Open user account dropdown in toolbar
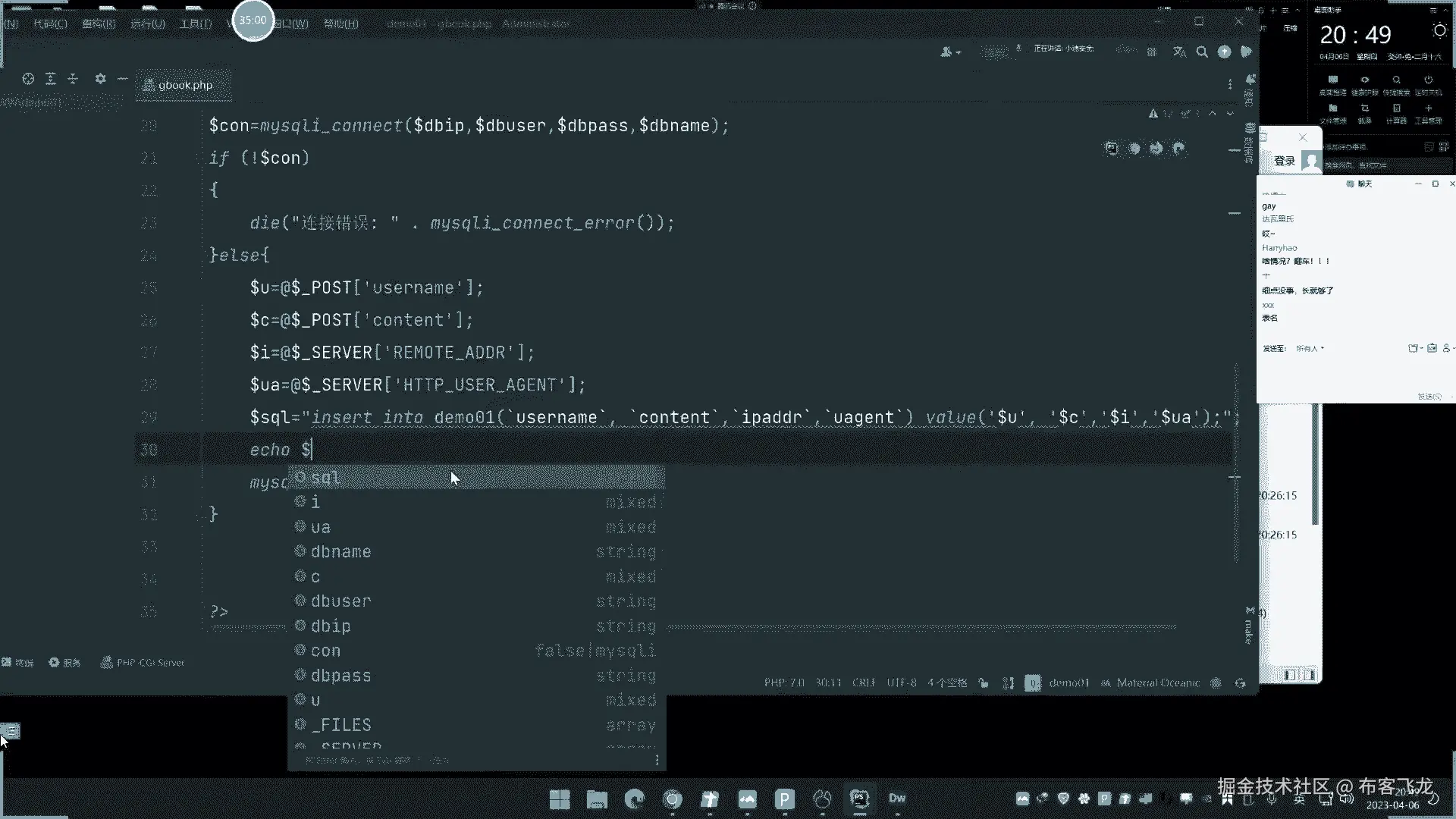This screenshot has height=819, width=1456. [x=949, y=52]
